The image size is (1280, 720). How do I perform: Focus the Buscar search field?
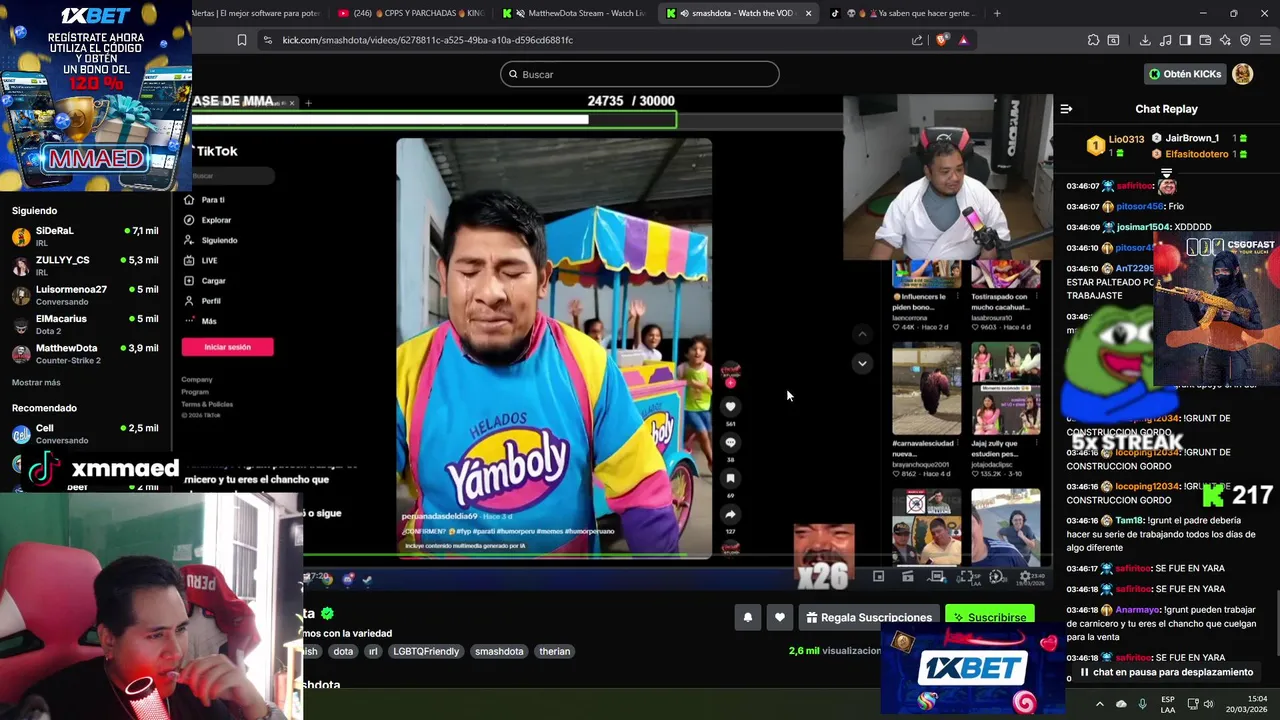coord(640,74)
